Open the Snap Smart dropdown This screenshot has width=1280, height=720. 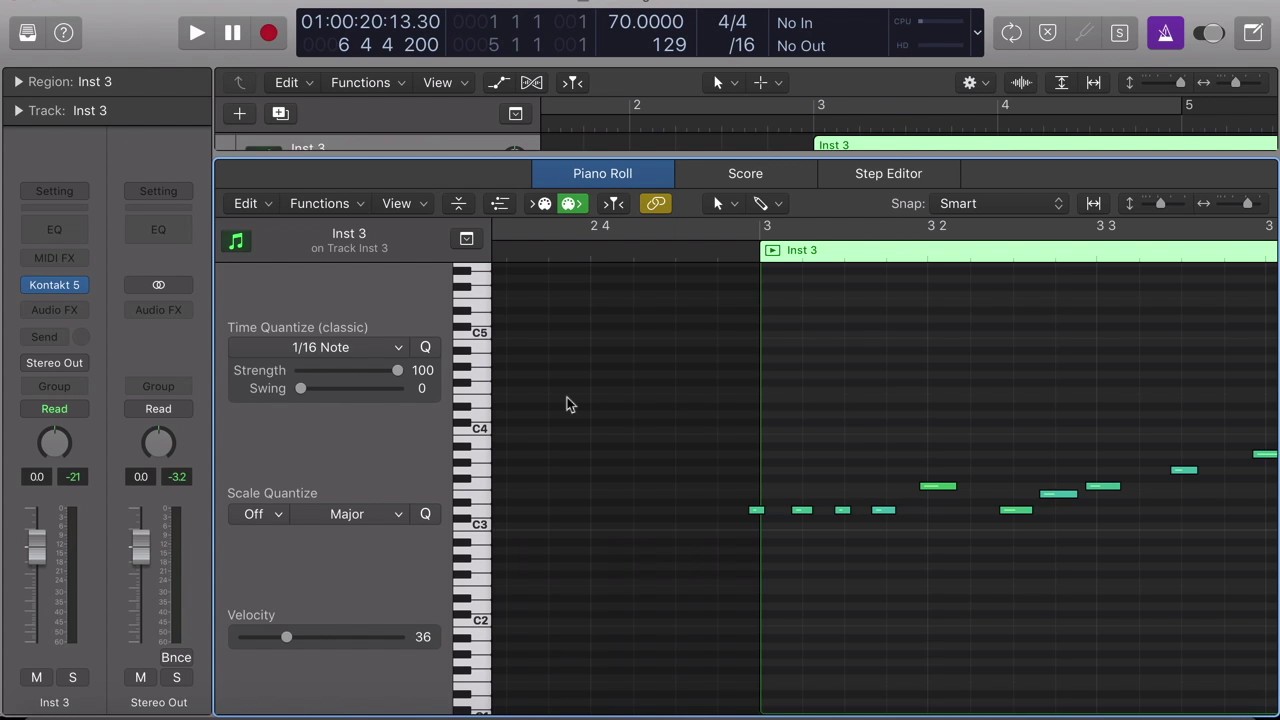click(999, 204)
